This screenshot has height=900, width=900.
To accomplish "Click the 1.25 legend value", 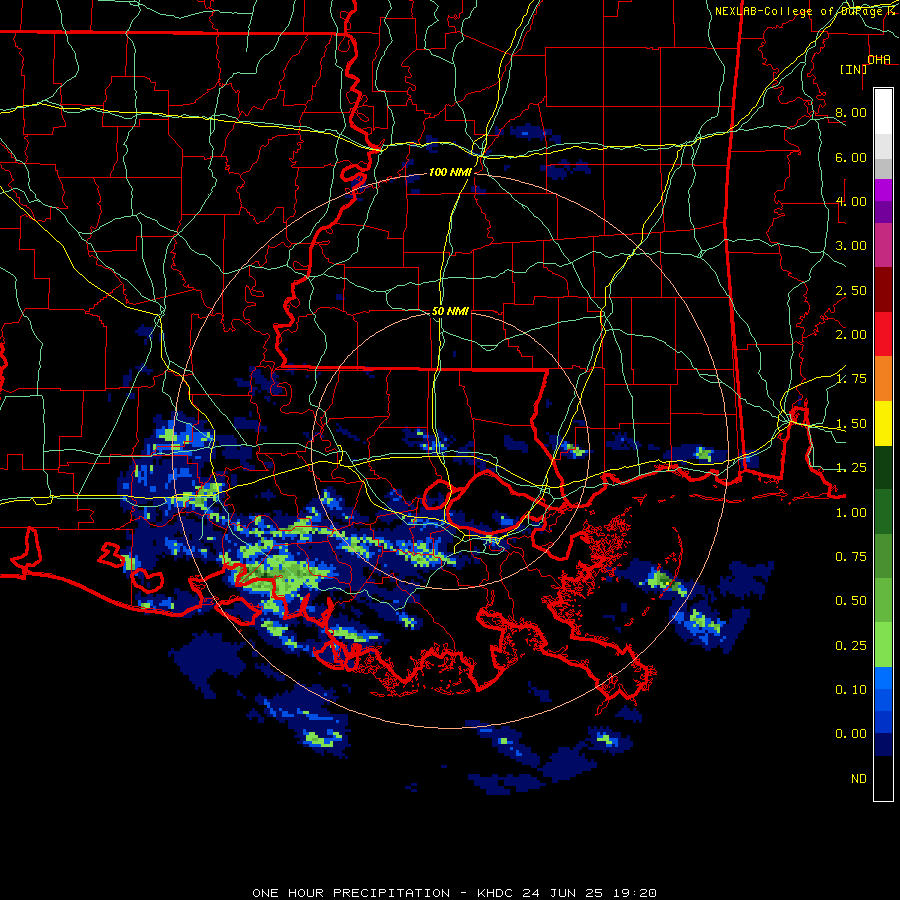I will coord(851,468).
